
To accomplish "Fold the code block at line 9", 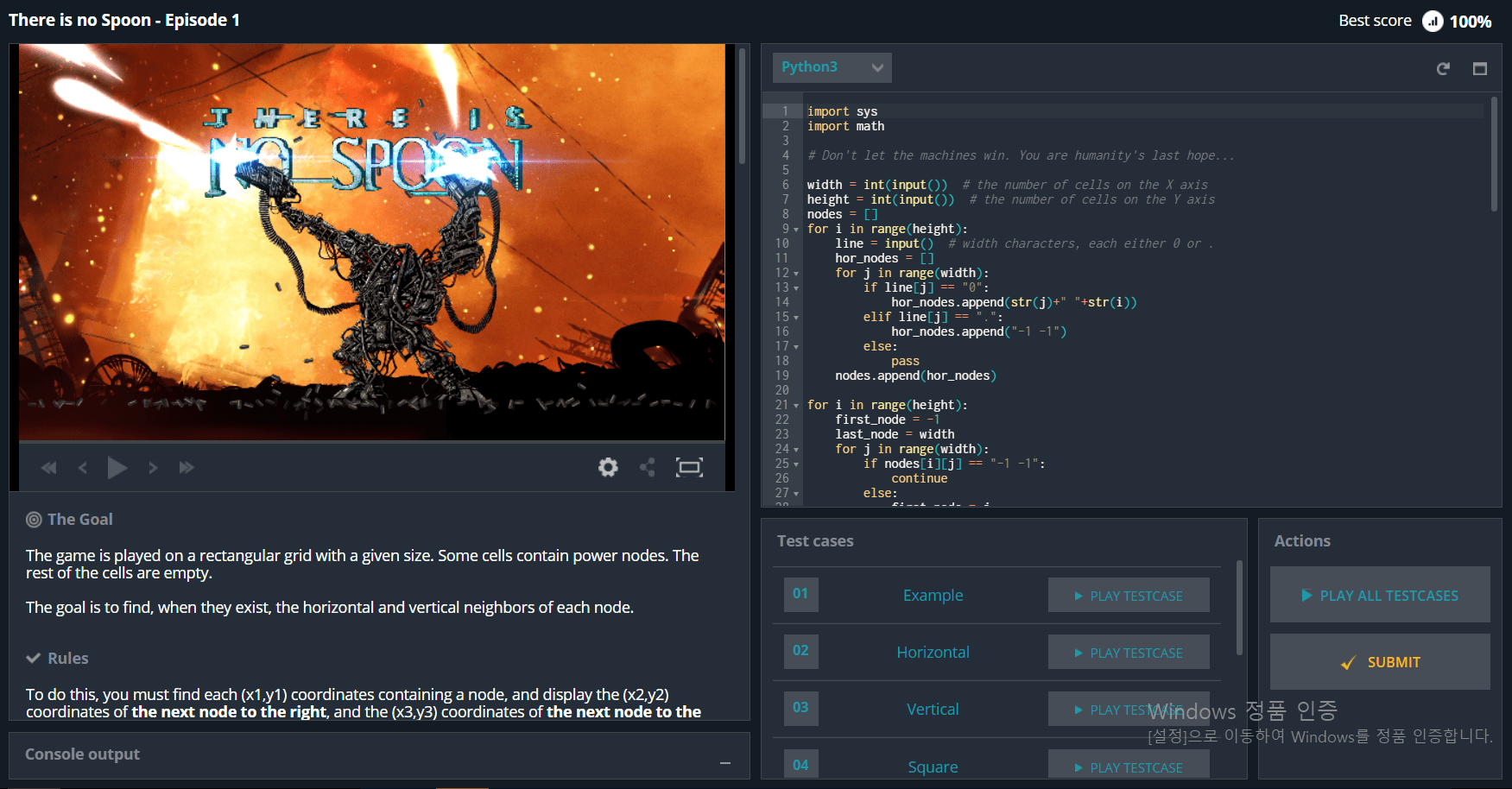I will tap(796, 230).
